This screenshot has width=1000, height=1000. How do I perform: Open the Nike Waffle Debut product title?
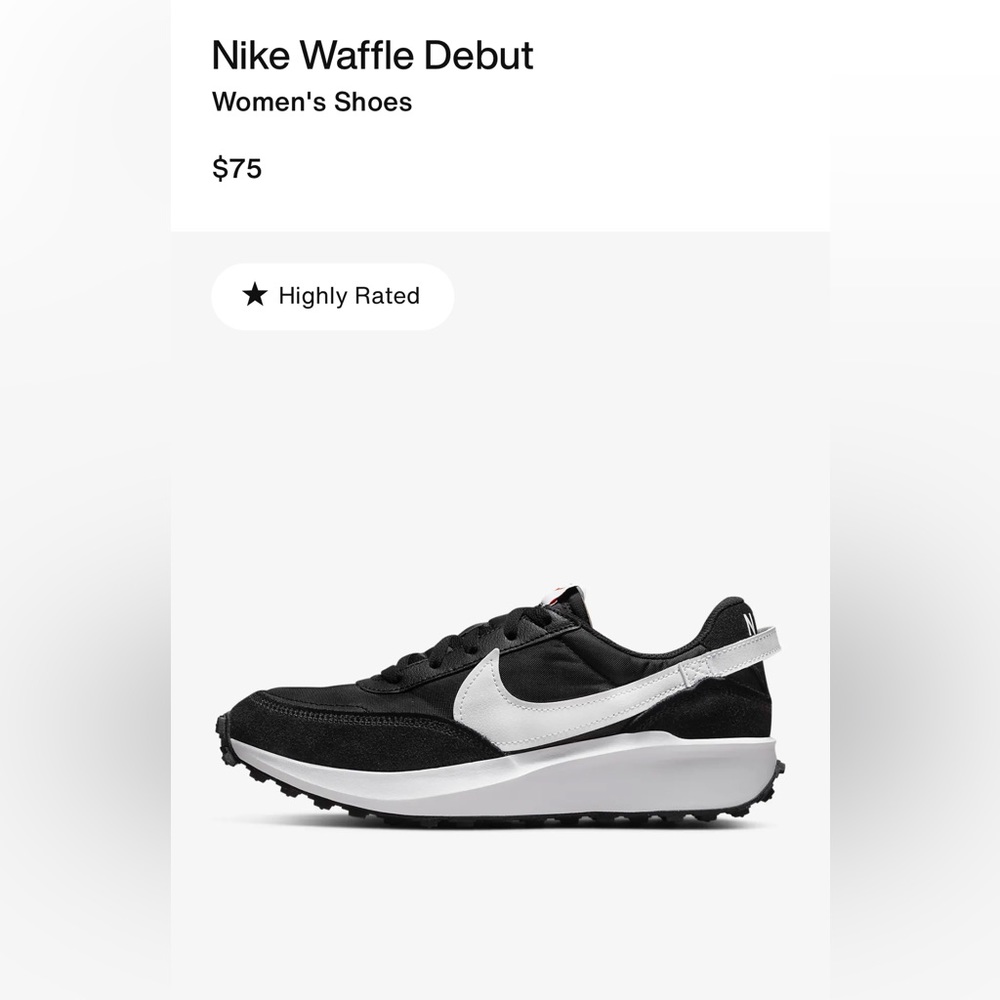pos(372,58)
